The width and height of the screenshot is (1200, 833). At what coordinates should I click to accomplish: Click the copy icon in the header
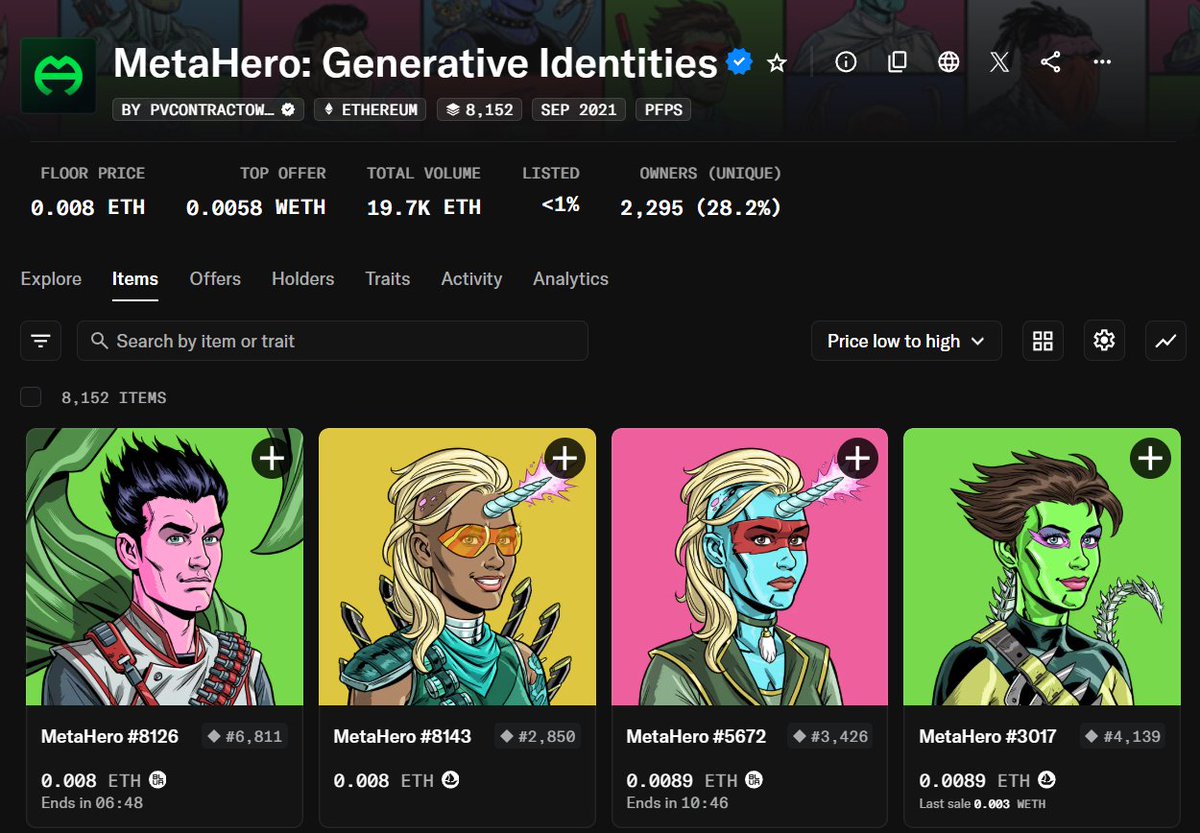click(897, 62)
